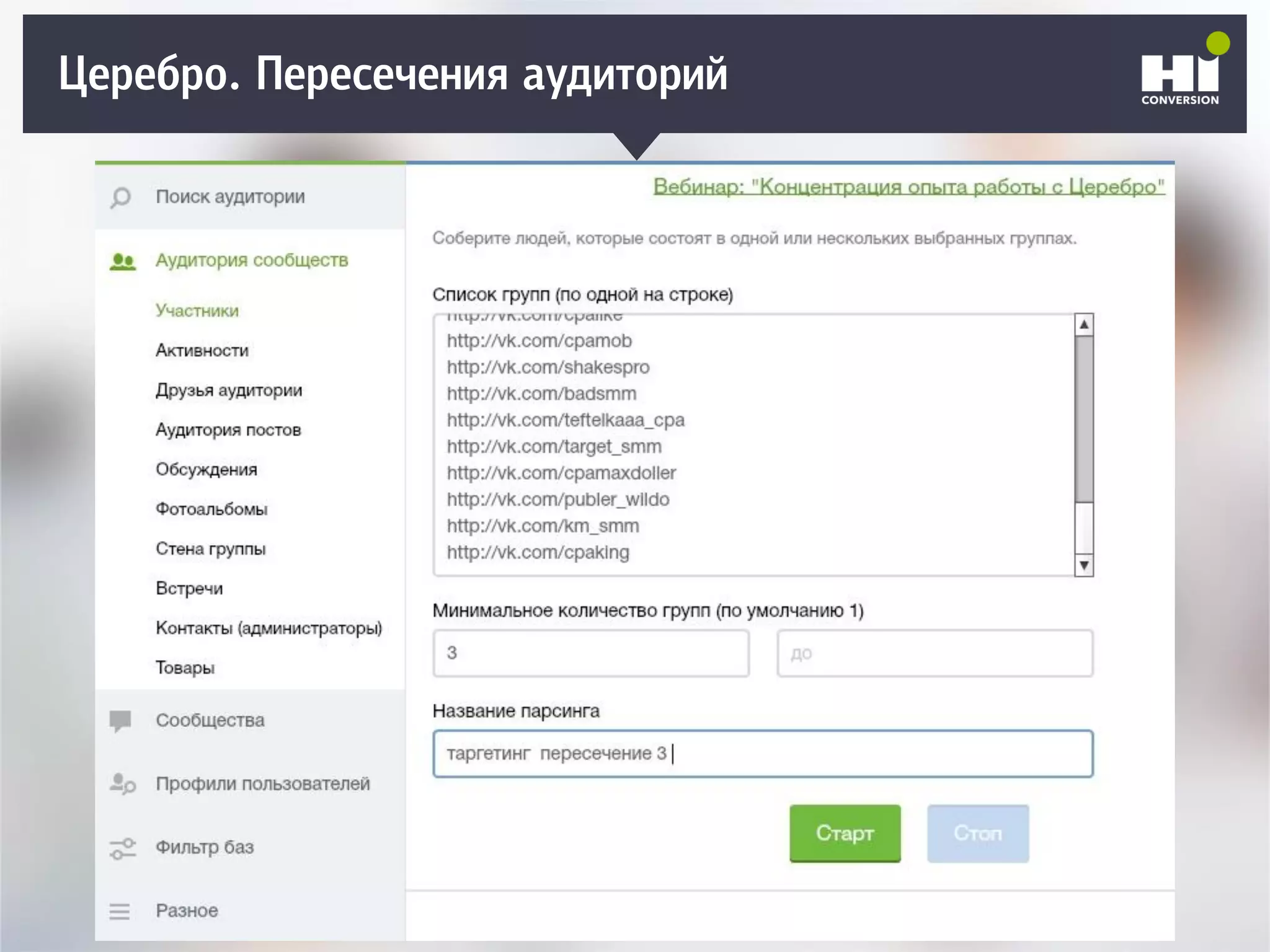Expand Аудитория сообществ section

point(252,260)
